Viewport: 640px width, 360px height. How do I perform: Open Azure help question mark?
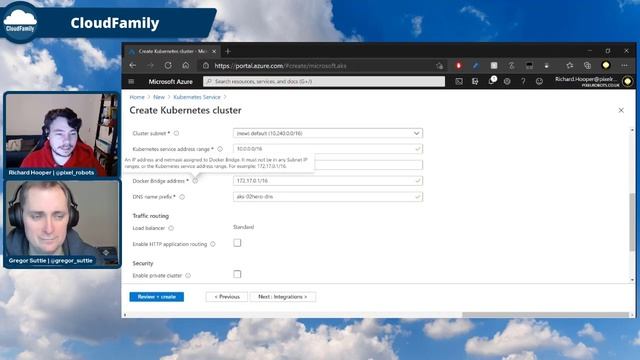(x=523, y=81)
